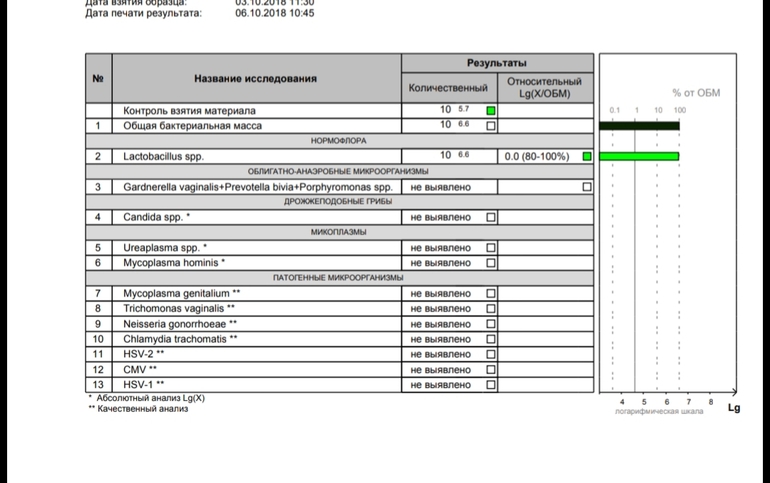Image resolution: width=770 pixels, height=483 pixels.
Task: Click the Mycoplasma genitalium test name
Action: (x=181, y=294)
